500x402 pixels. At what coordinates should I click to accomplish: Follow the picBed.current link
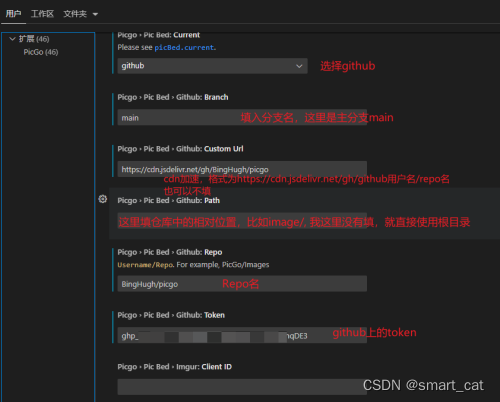(184, 48)
